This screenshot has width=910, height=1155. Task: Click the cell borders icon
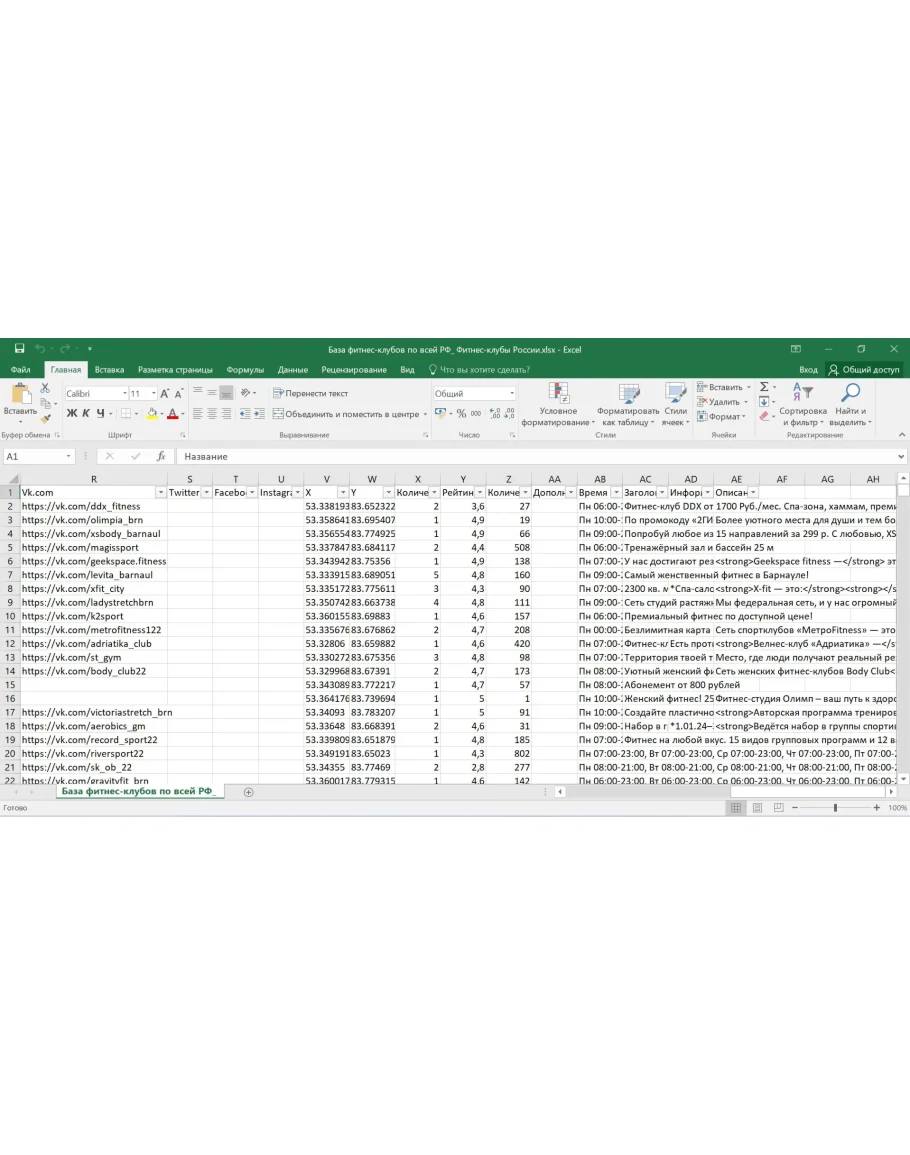tap(126, 413)
